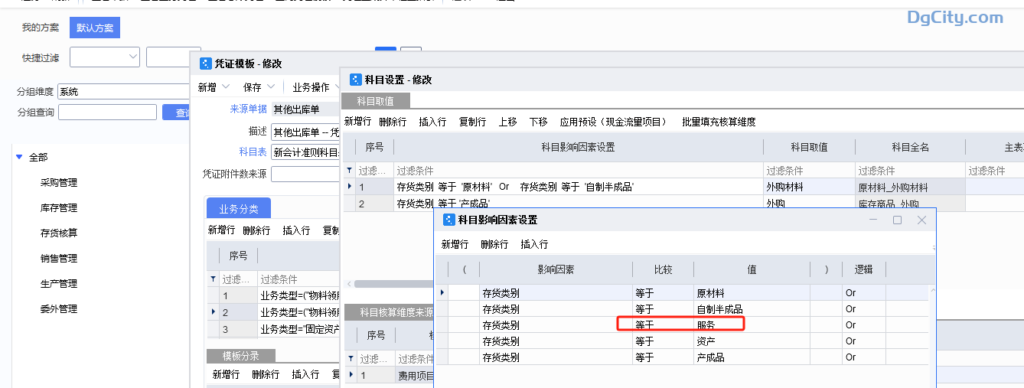Screen dimensions: 1024x388
Task: Click 下移 in 科目设置 toolbar
Action: [539, 121]
